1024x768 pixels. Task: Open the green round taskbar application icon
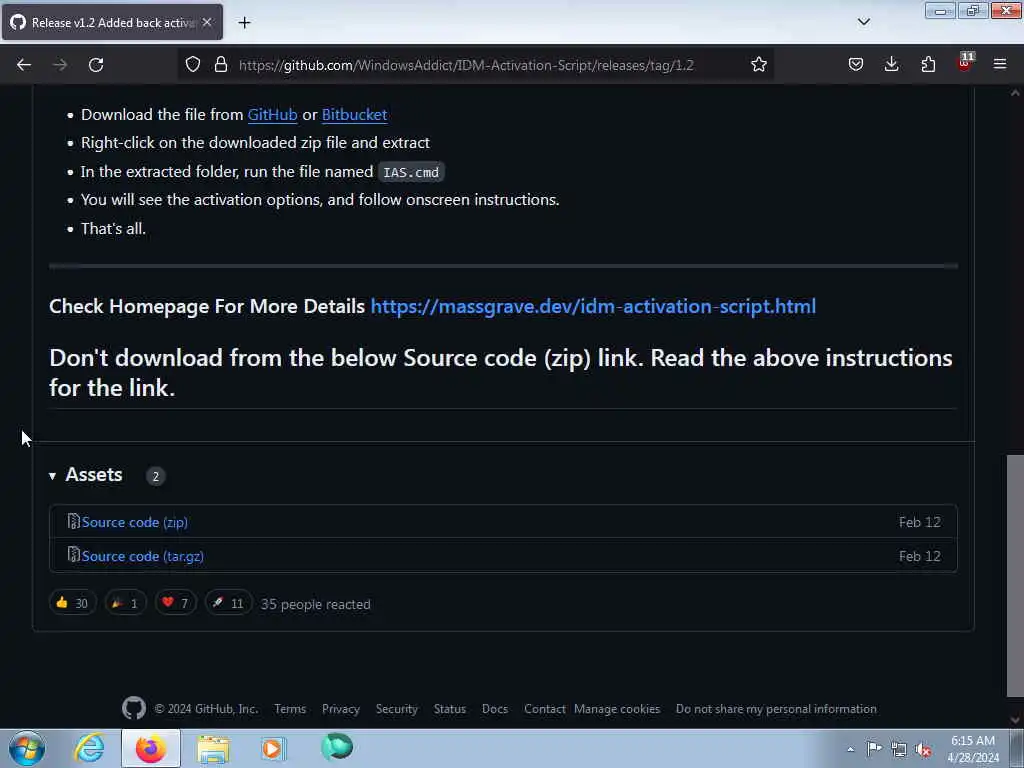click(x=337, y=747)
